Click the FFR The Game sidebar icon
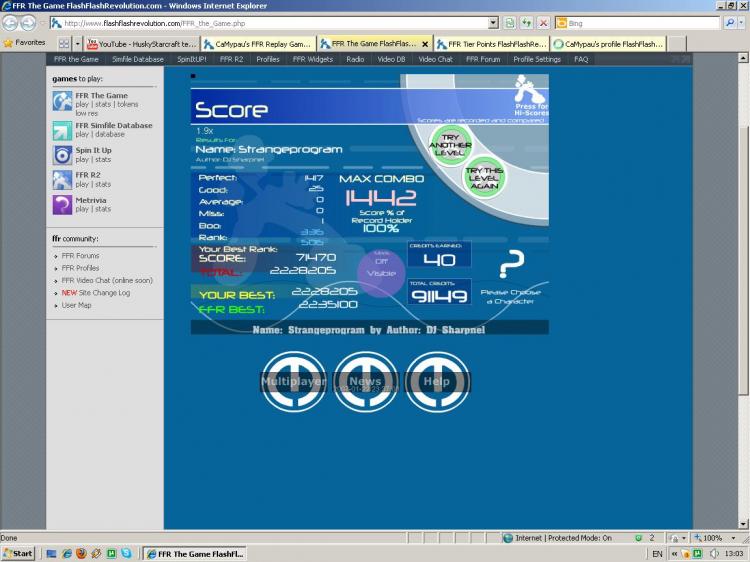The height and width of the screenshot is (562, 750). [x=61, y=100]
